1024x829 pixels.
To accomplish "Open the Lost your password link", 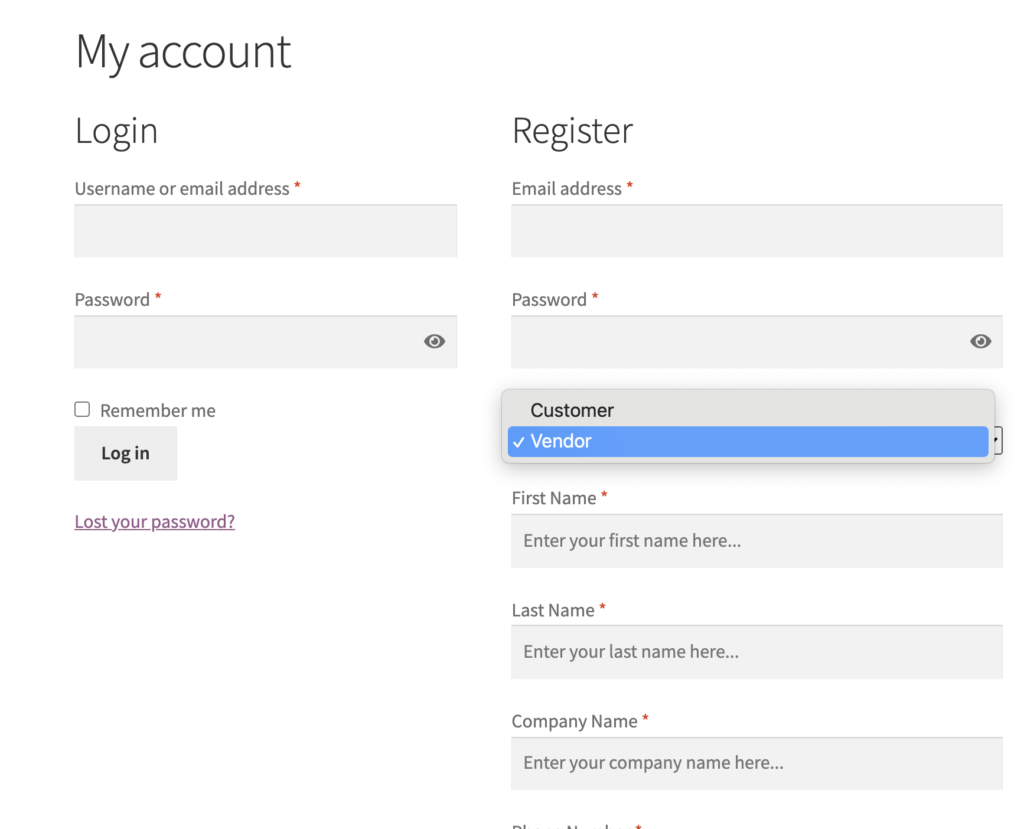I will point(155,521).
